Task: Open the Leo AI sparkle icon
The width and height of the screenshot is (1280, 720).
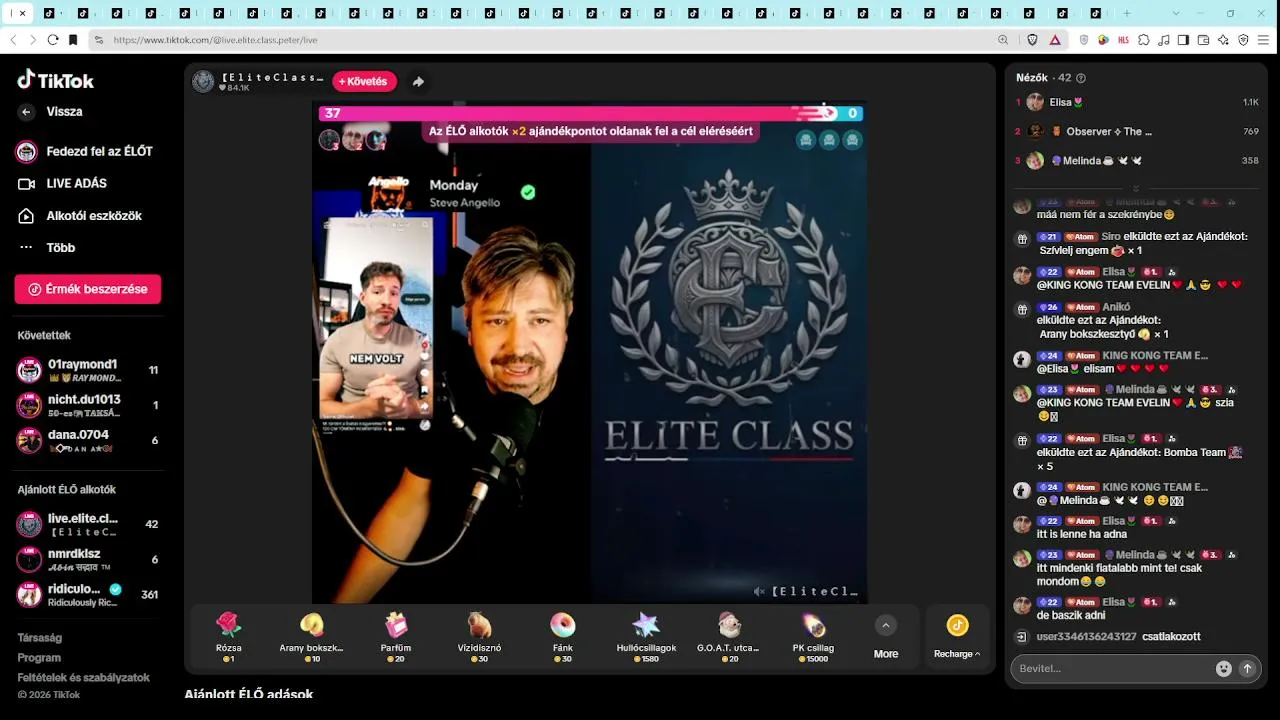Action: click(1224, 40)
